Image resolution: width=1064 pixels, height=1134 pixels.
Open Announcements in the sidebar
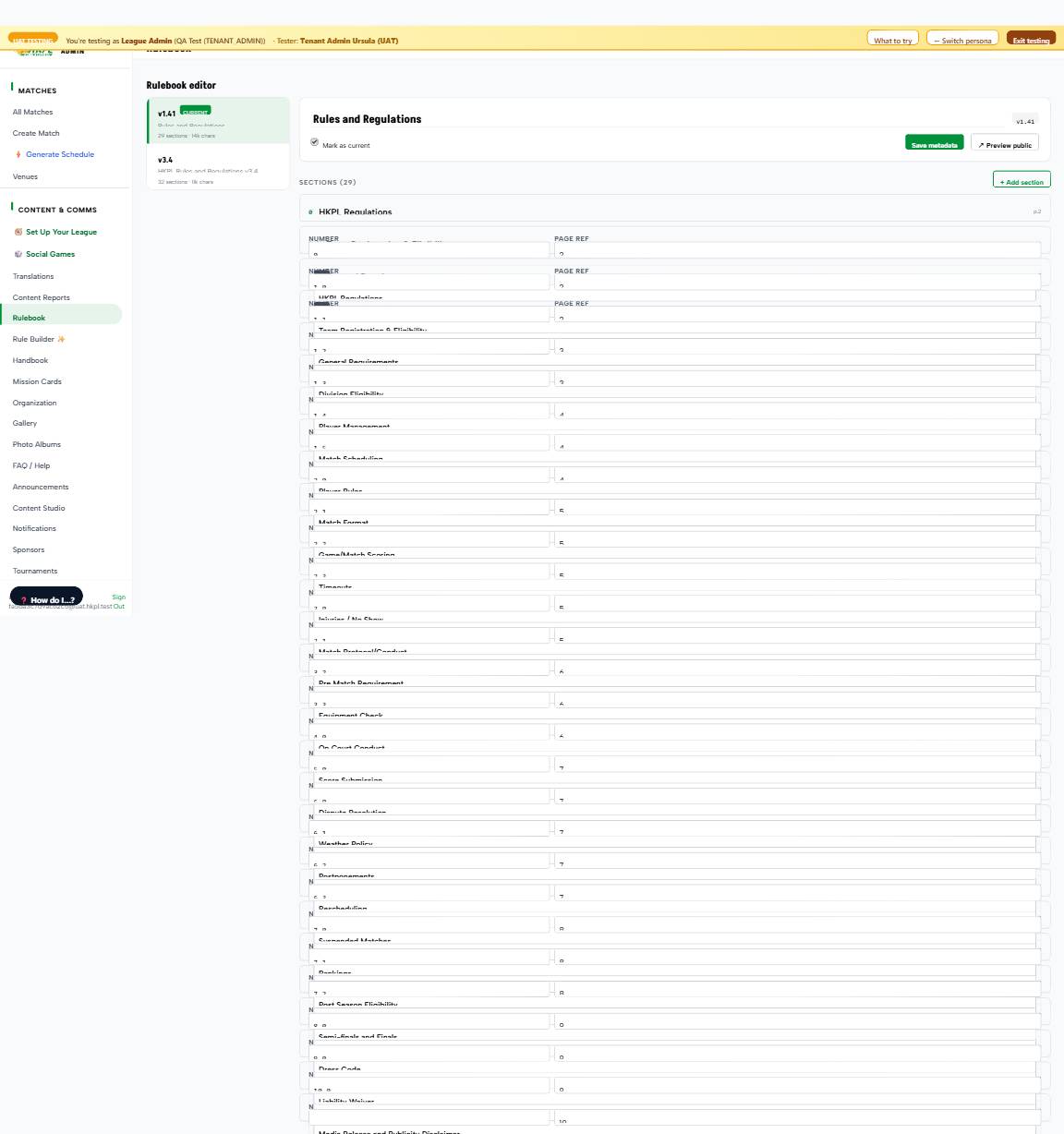[41, 487]
